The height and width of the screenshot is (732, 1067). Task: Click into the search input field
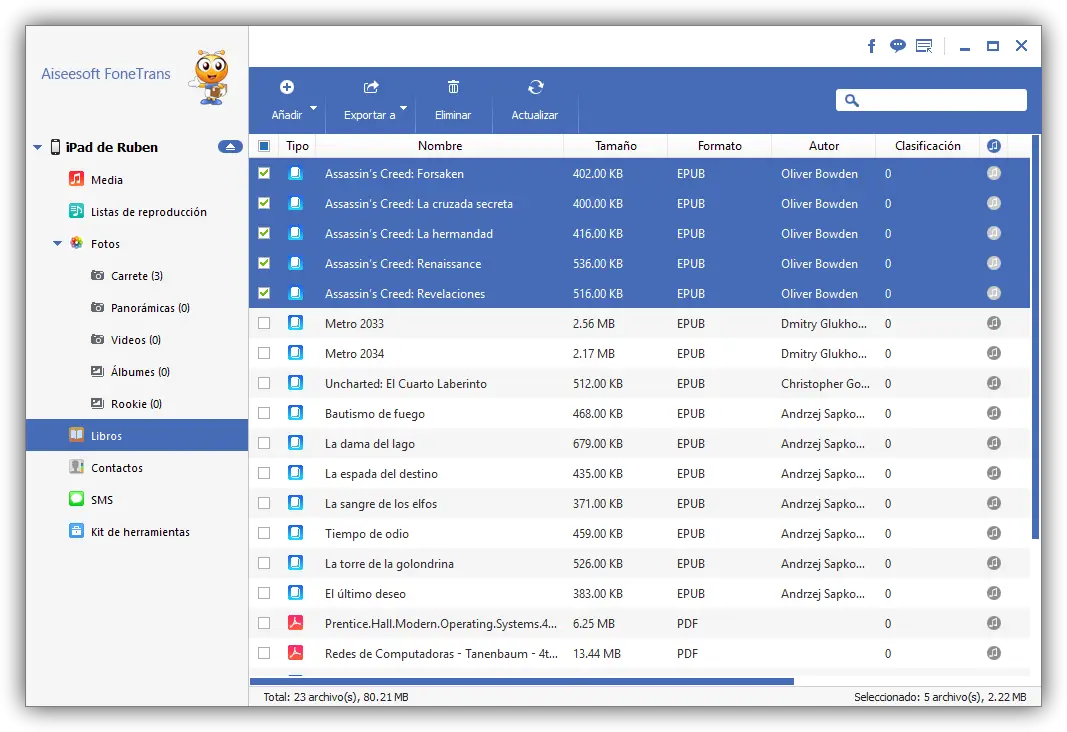931,100
